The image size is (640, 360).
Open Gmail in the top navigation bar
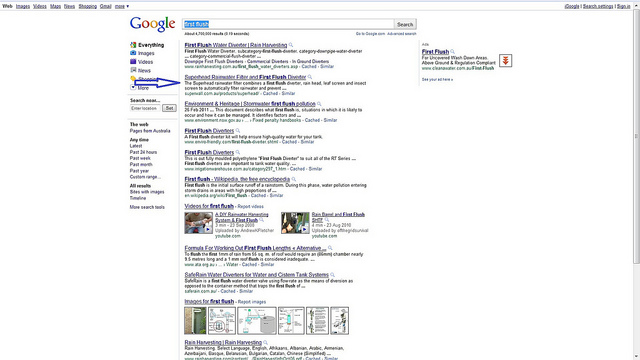click(x=105, y=6)
